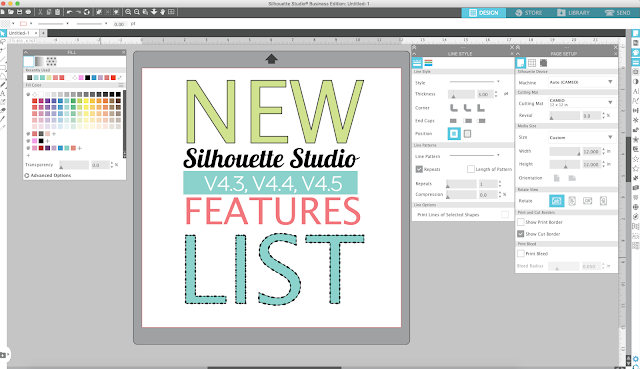Open the Machine dropdown in Page Setup
Image resolution: width=640 pixels, height=369 pixels.
581,82
